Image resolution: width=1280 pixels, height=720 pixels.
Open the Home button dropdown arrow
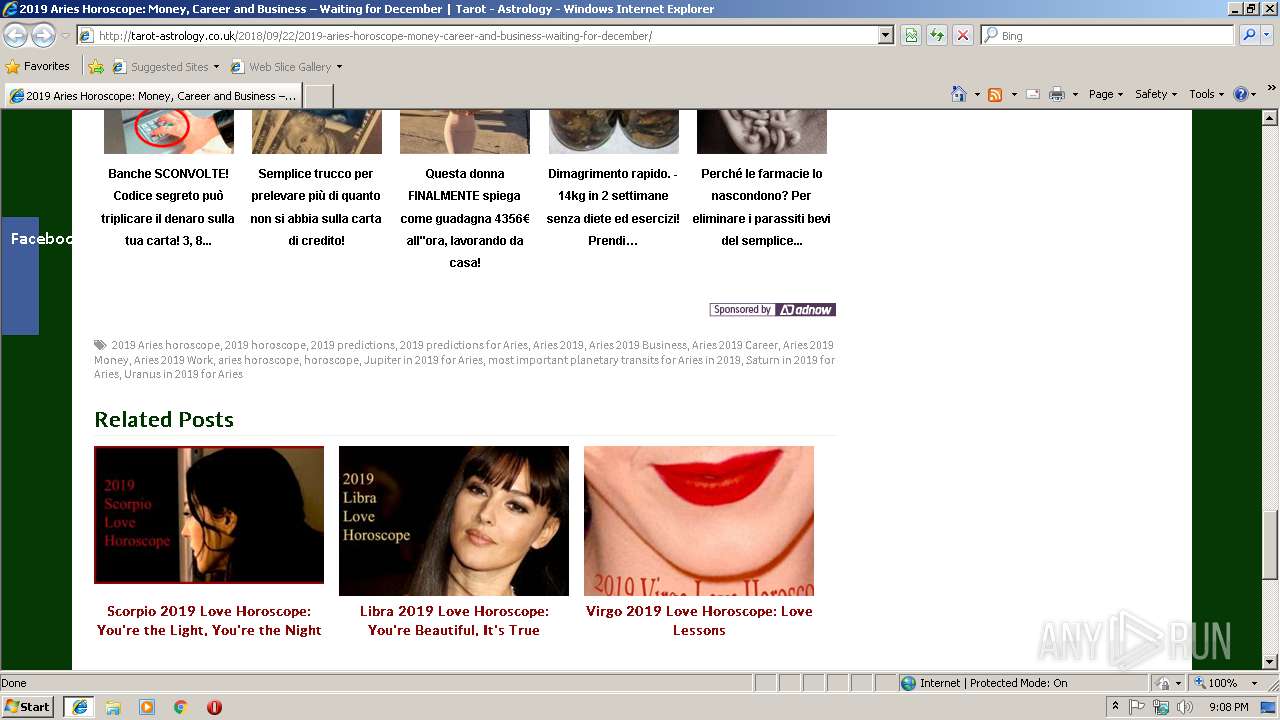click(977, 94)
